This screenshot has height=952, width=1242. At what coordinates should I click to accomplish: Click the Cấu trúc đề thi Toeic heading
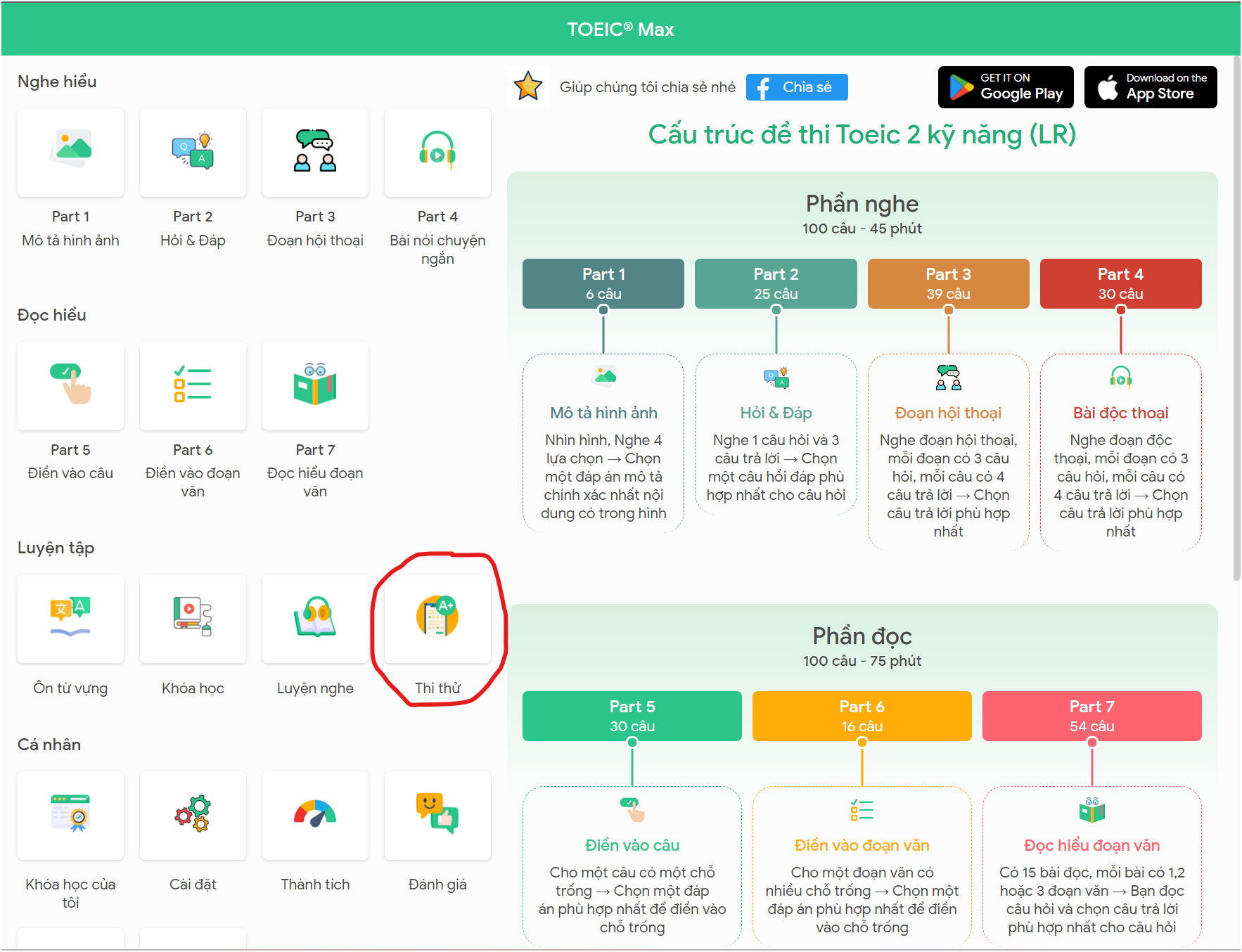[x=862, y=134]
